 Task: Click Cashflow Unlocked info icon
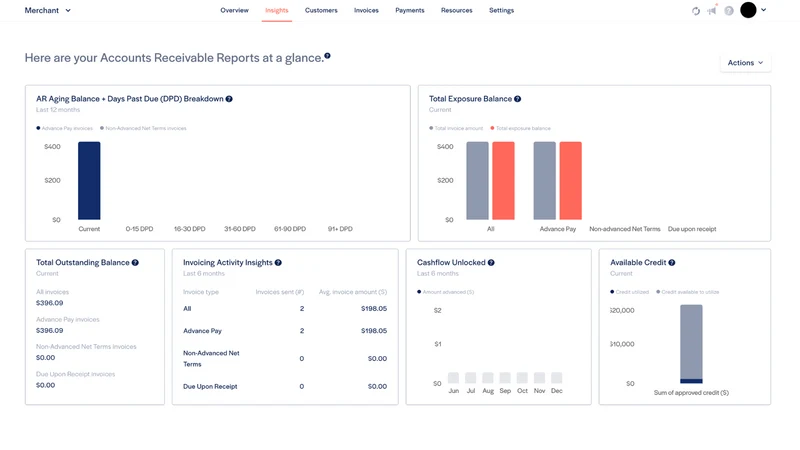[x=491, y=263]
